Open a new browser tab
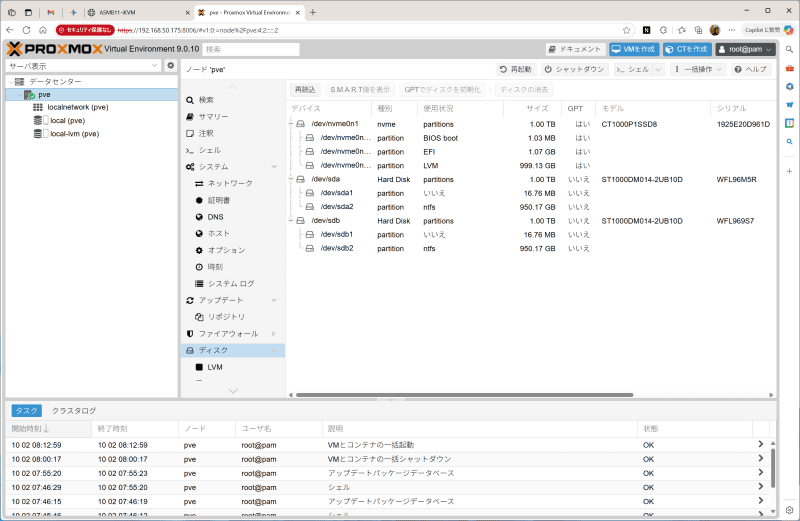 (x=313, y=12)
